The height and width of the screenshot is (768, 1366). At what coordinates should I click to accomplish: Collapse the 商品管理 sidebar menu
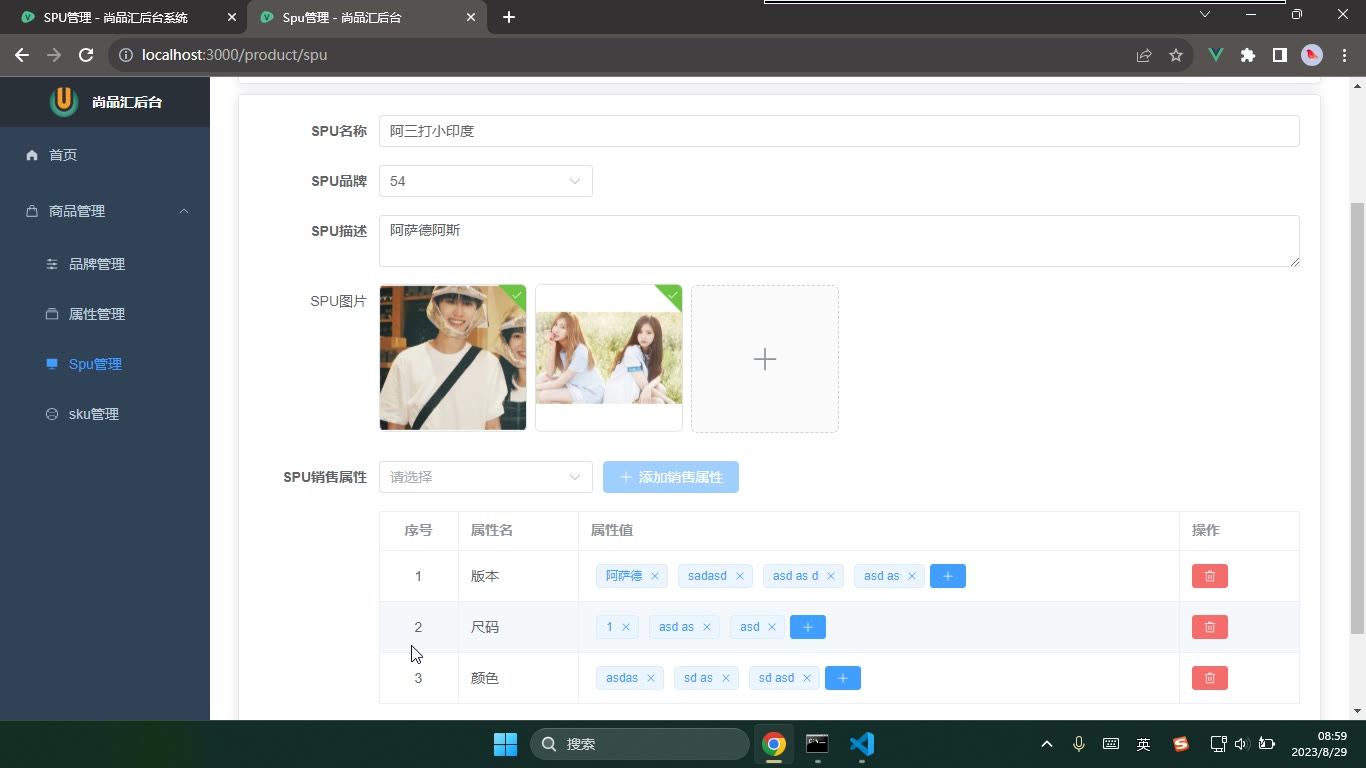(105, 211)
